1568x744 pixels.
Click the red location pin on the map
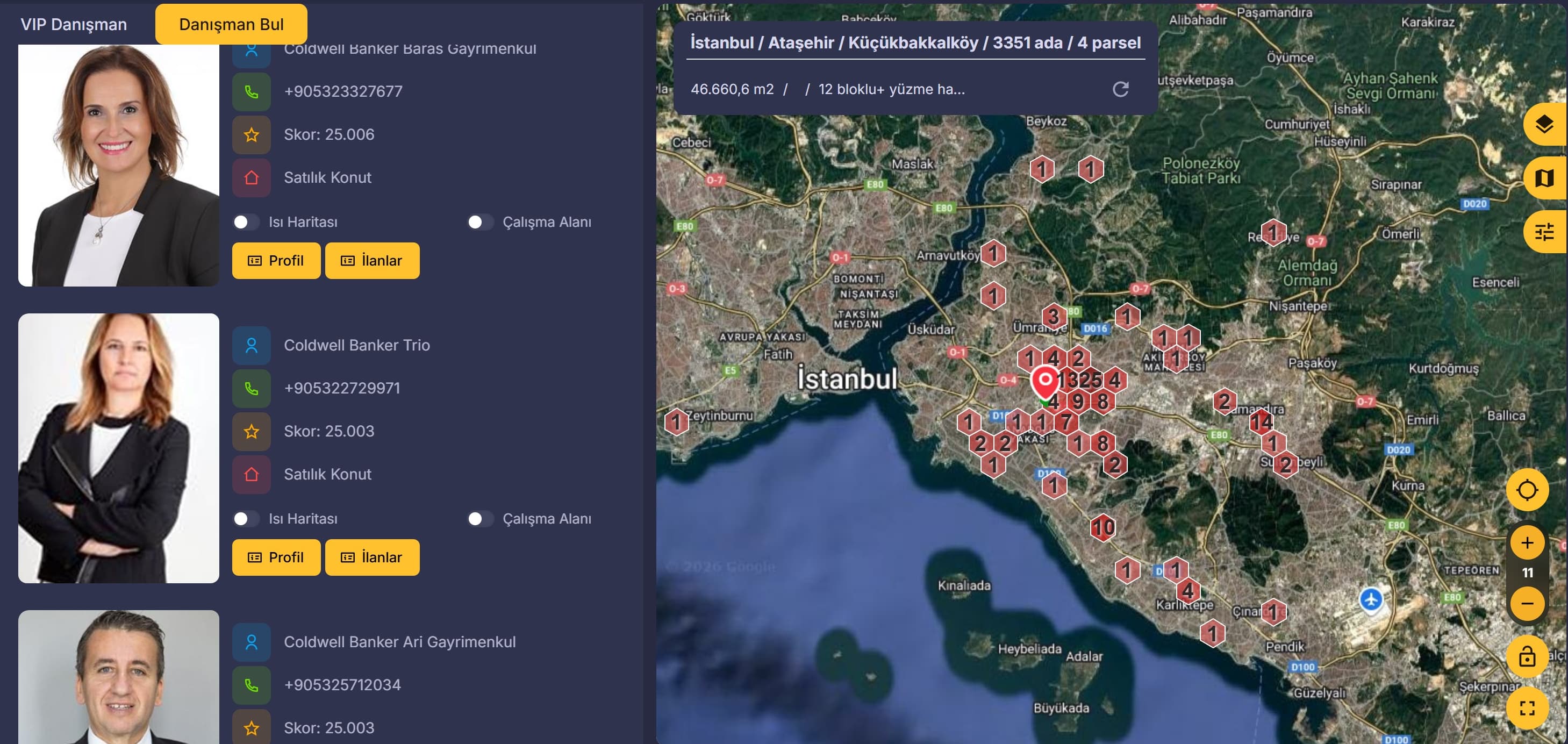[x=1045, y=382]
